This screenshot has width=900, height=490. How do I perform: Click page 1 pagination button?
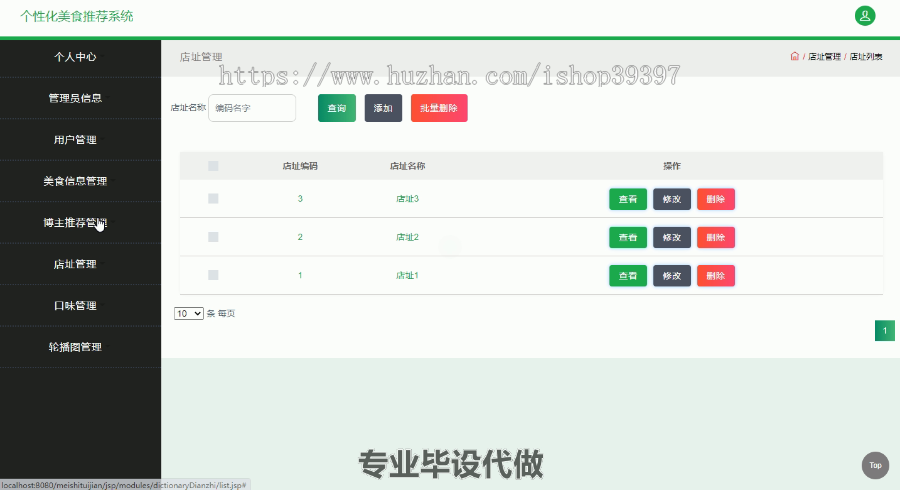pos(885,330)
